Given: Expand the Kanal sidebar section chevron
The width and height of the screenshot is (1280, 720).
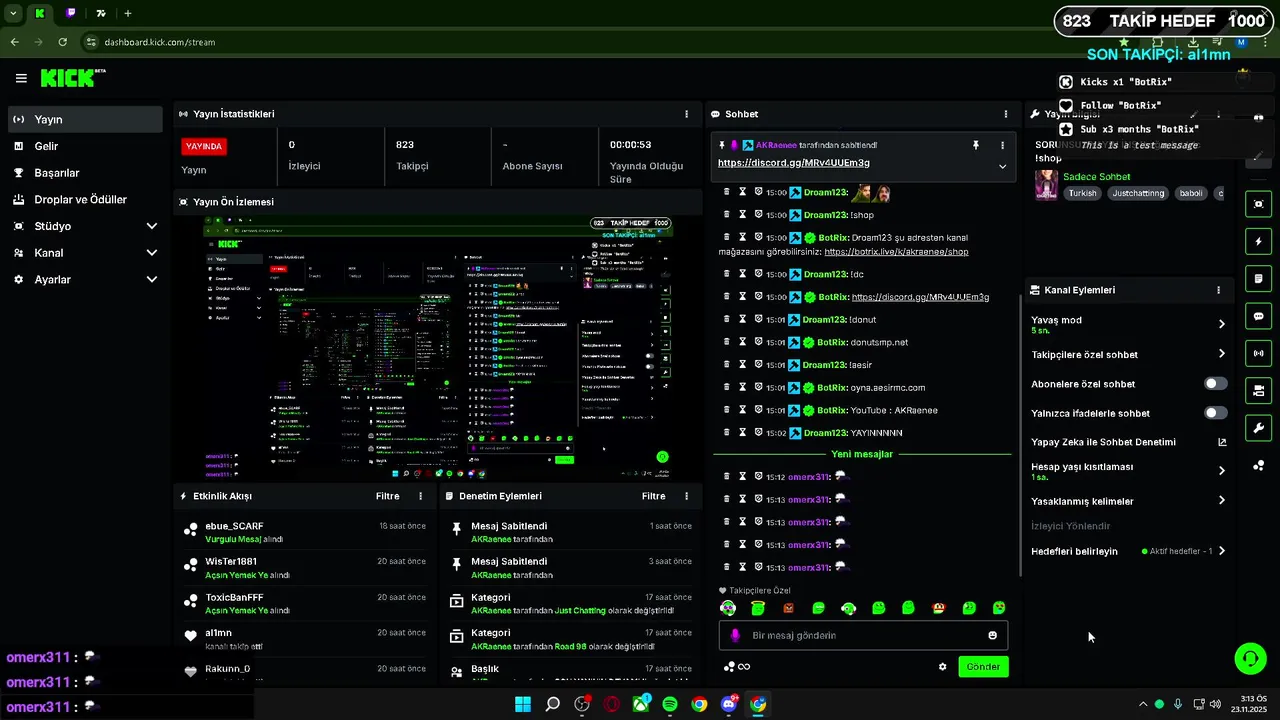Looking at the screenshot, I should click(152, 253).
